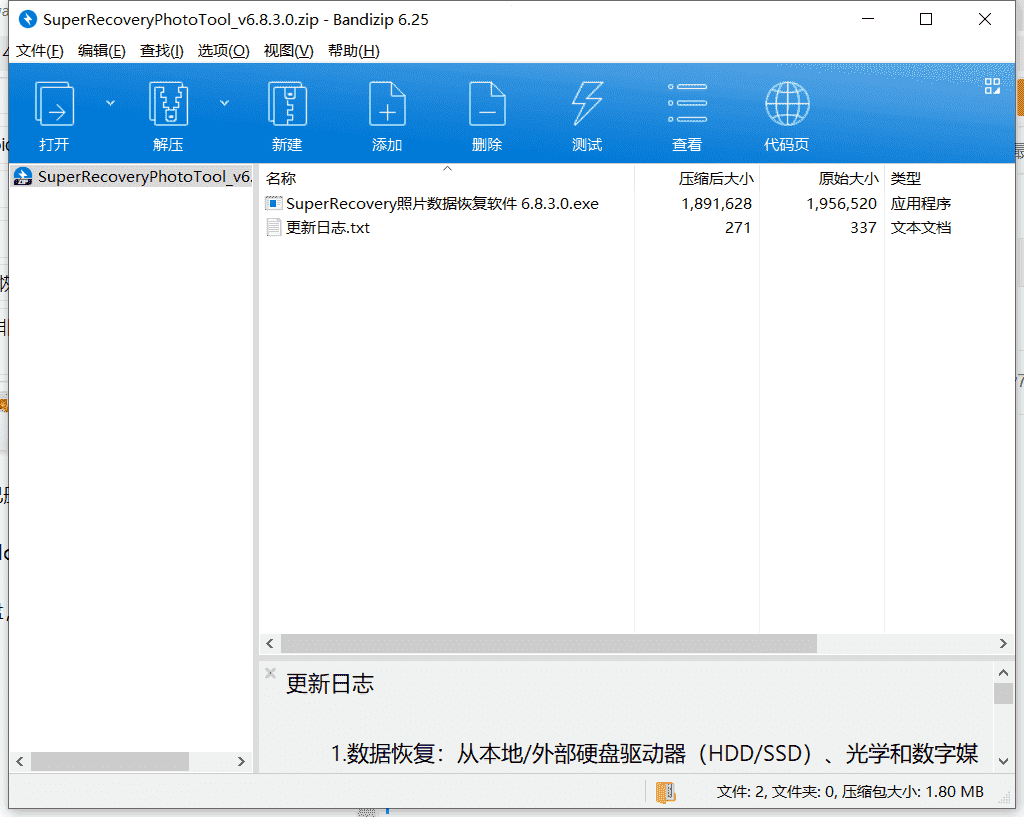
Task: Open the 视图(V) menu
Action: (x=288, y=51)
